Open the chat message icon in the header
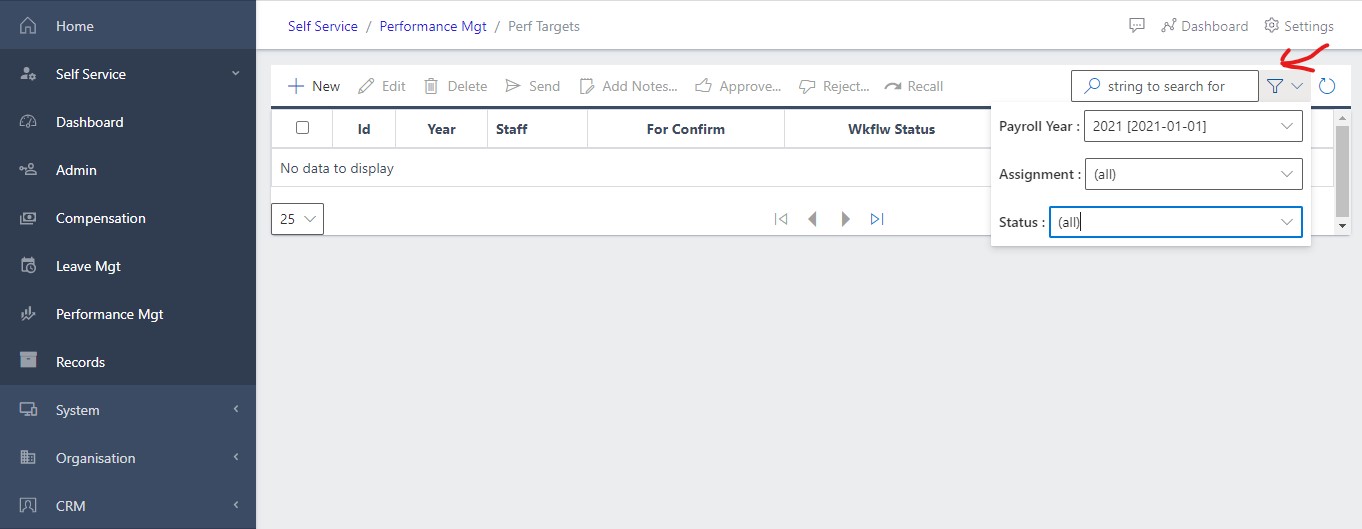The width and height of the screenshot is (1362, 529). click(x=1137, y=26)
